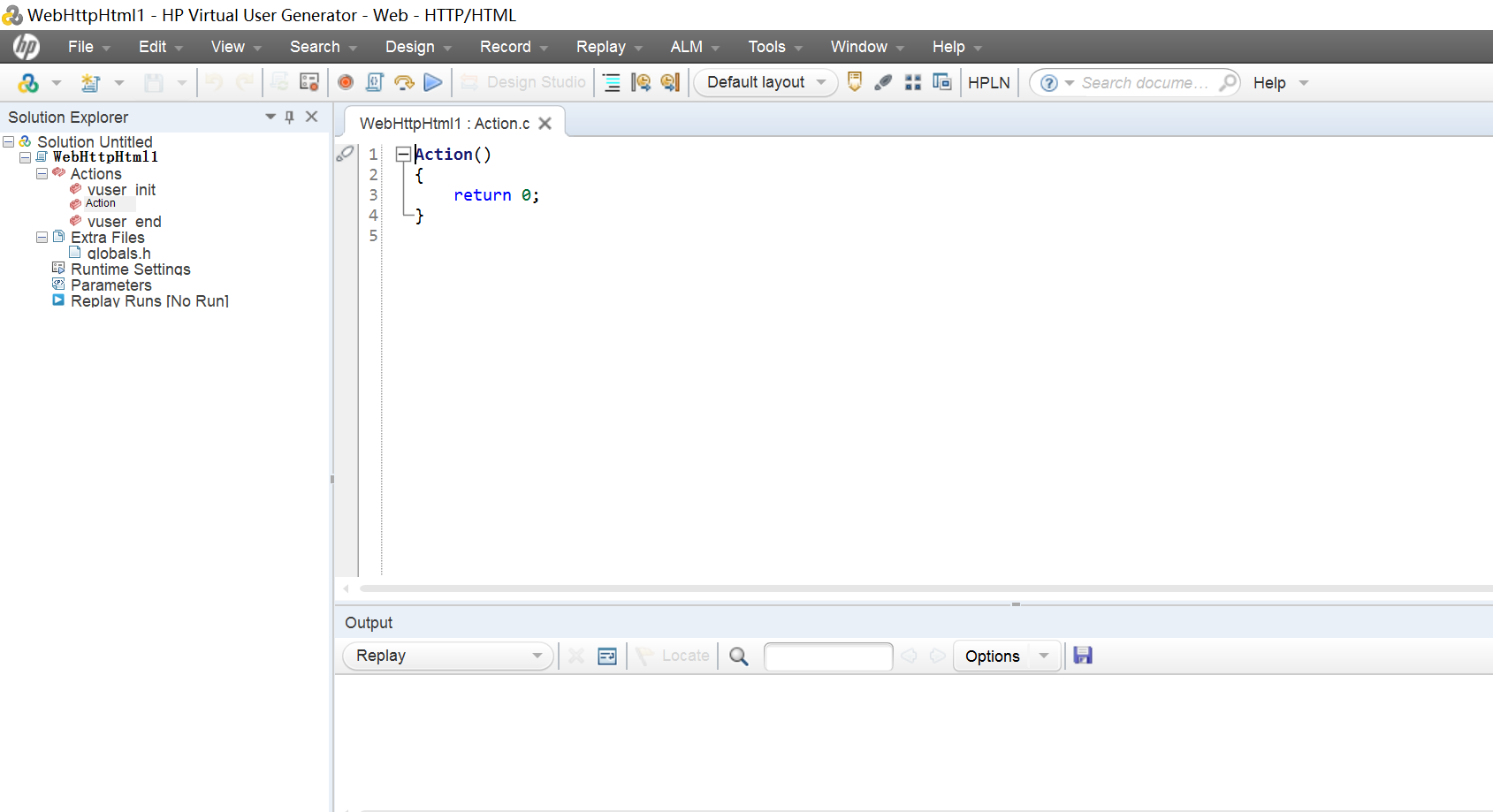This screenshot has width=1493, height=812.
Task: Open the step navigator list icon
Action: pos(612,82)
